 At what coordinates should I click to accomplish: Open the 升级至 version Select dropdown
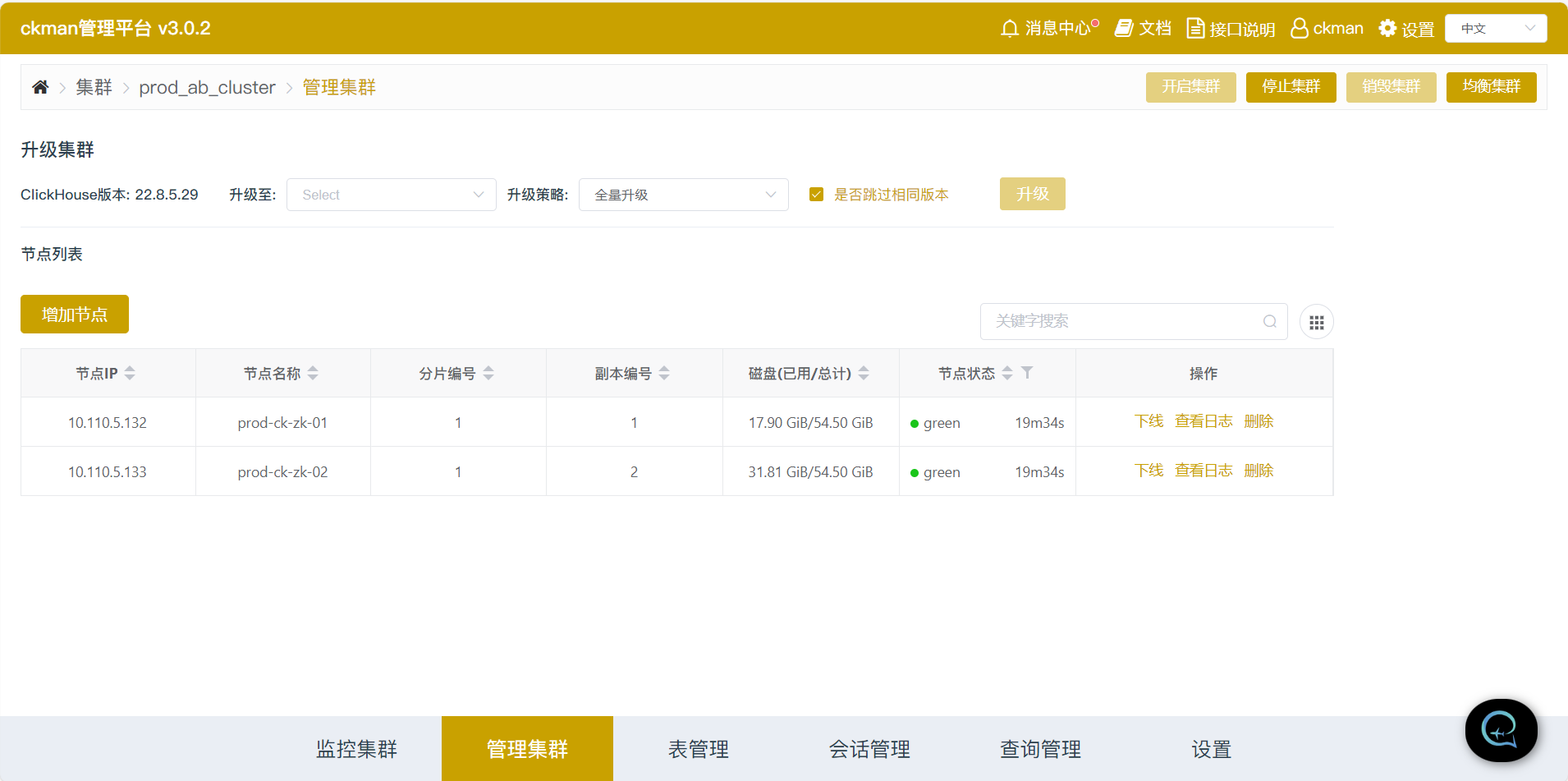click(392, 195)
